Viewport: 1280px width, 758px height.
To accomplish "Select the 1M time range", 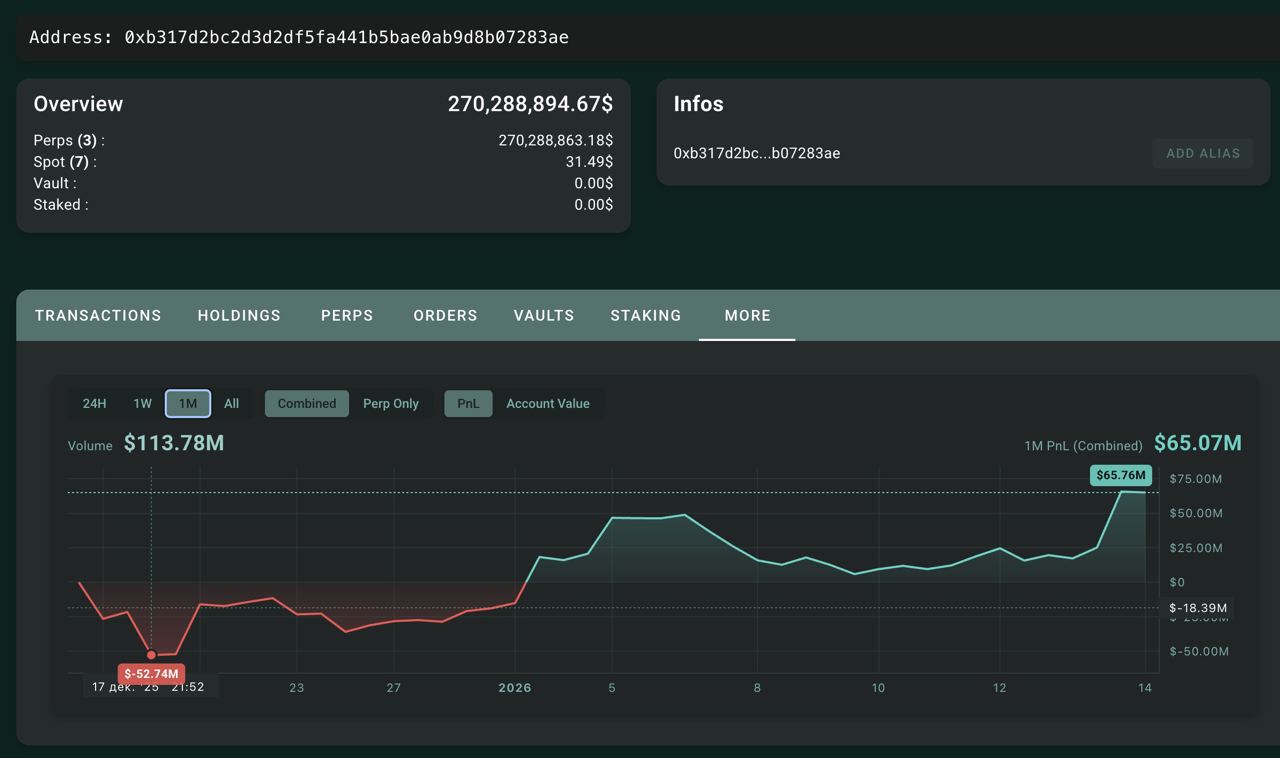I will [188, 404].
